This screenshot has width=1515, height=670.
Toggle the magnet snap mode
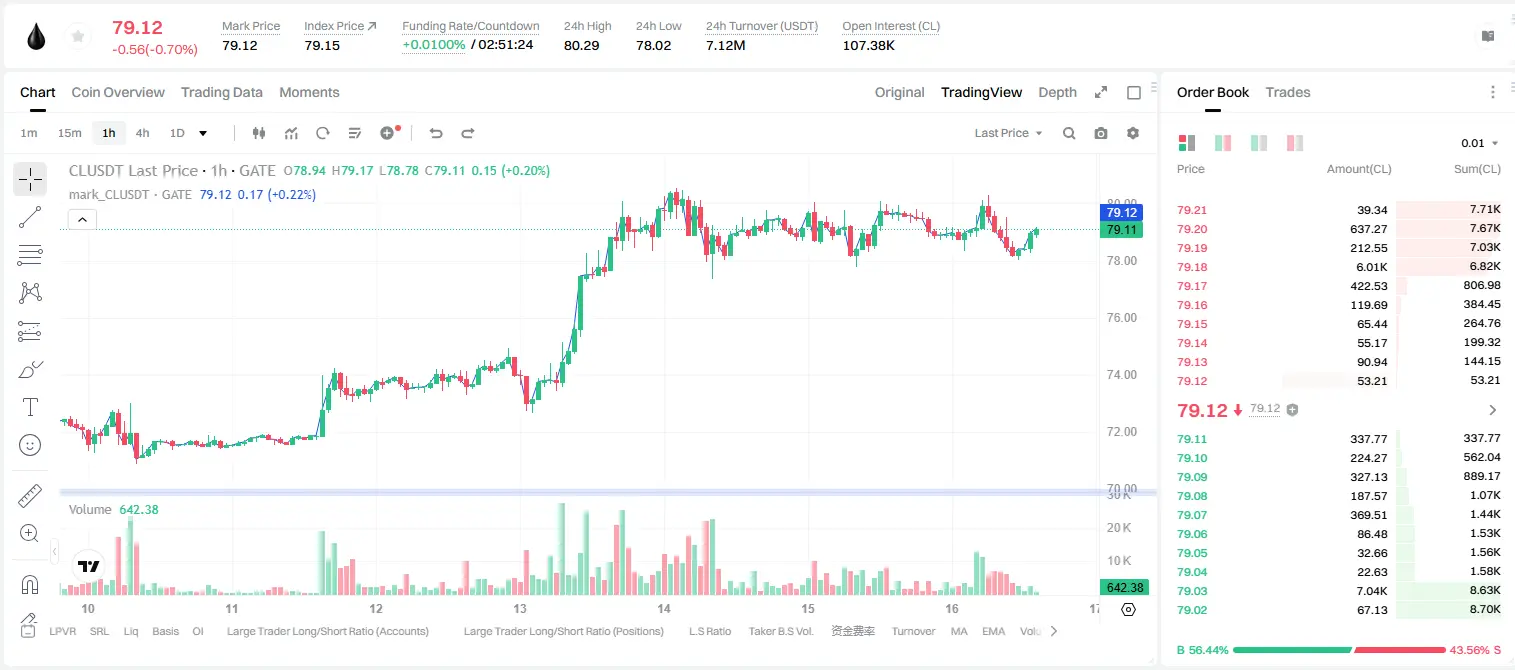tap(30, 584)
